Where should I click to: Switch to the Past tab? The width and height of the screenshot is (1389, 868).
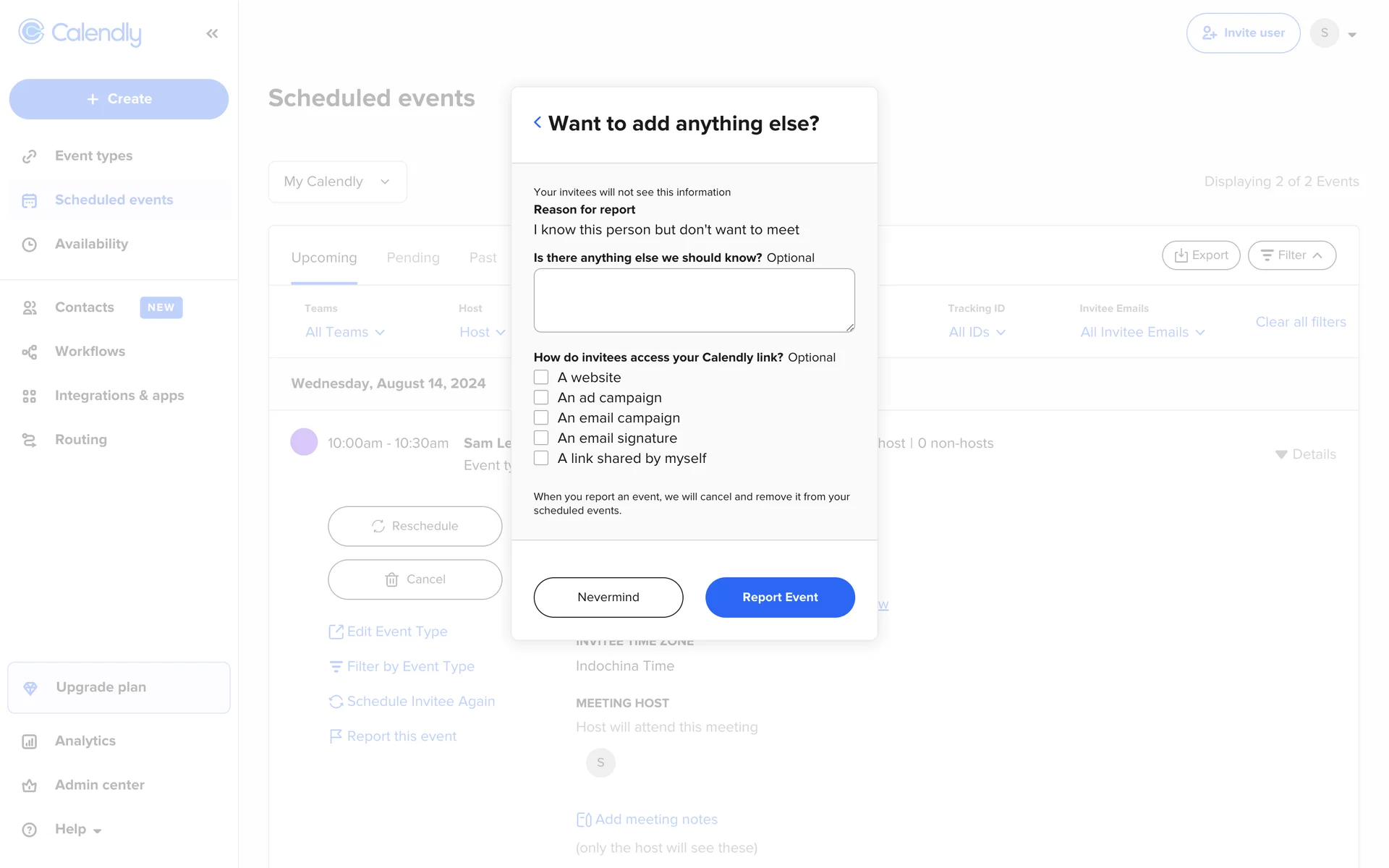(483, 258)
